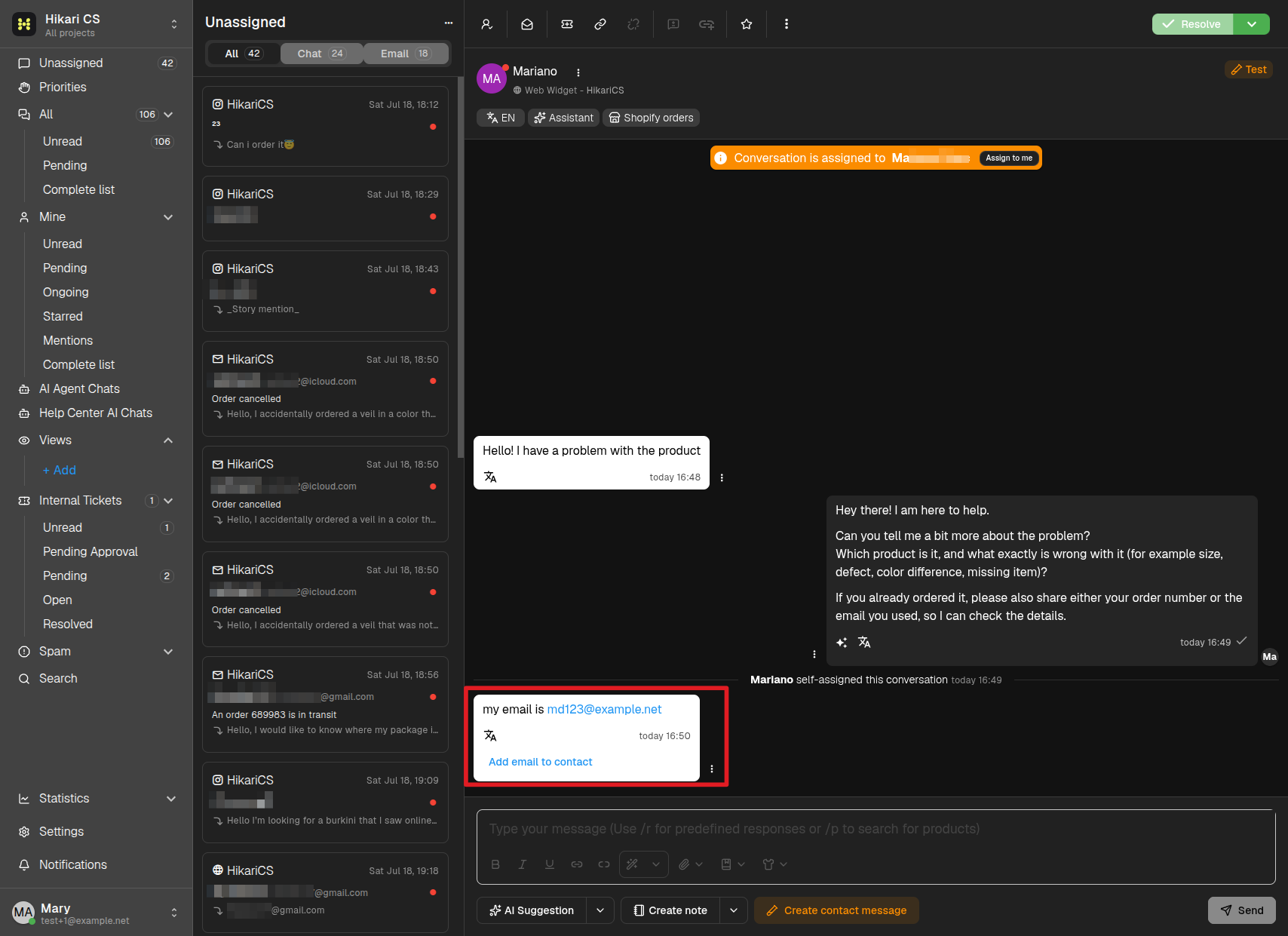This screenshot has width=1288, height=936.
Task: Click the Create note button
Action: (670, 910)
